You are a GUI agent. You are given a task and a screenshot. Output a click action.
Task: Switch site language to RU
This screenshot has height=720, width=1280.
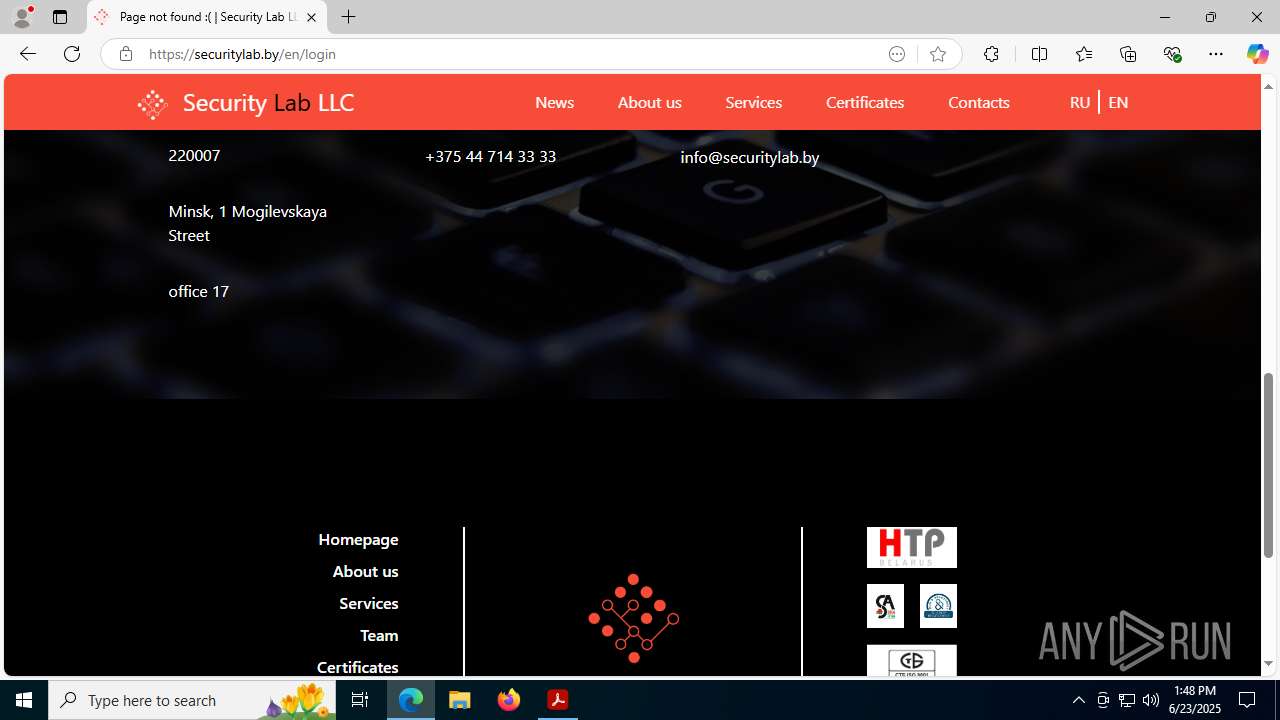(x=1079, y=102)
